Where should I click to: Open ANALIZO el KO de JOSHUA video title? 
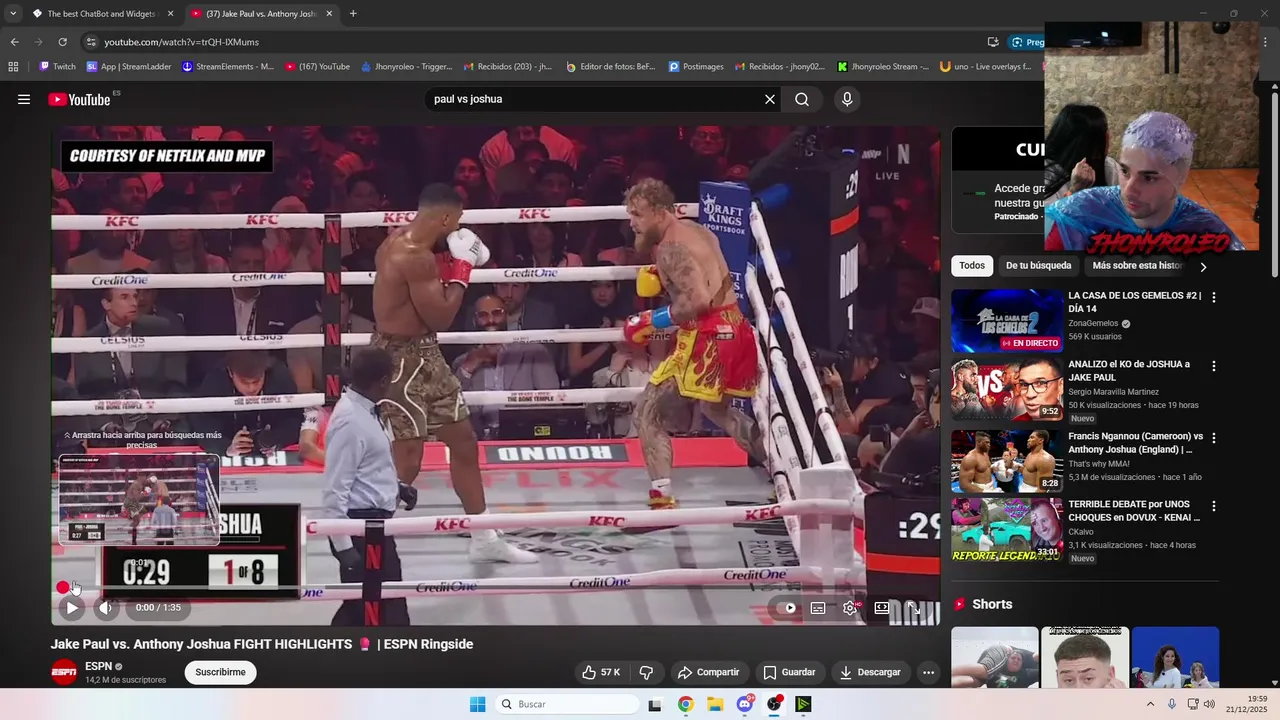(1129, 371)
